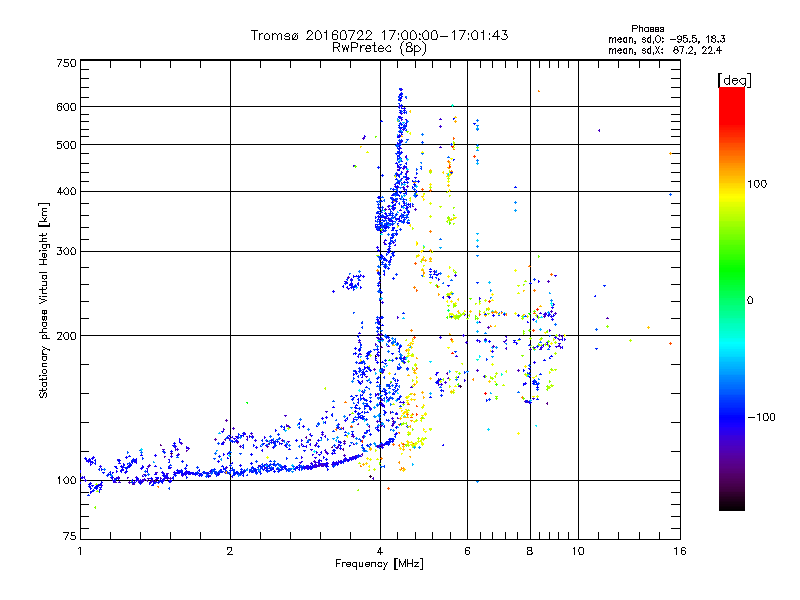
Task: Select the 'mean, sd,O: -95.5, 18.3' text
Action: point(666,39)
